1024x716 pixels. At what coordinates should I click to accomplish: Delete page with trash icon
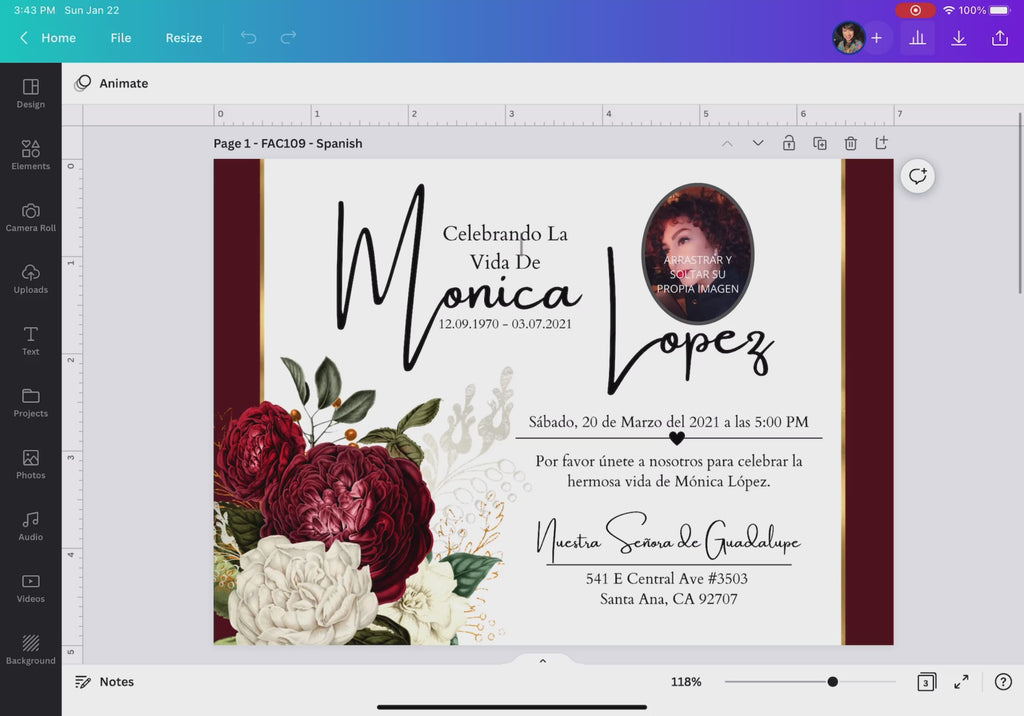click(850, 143)
